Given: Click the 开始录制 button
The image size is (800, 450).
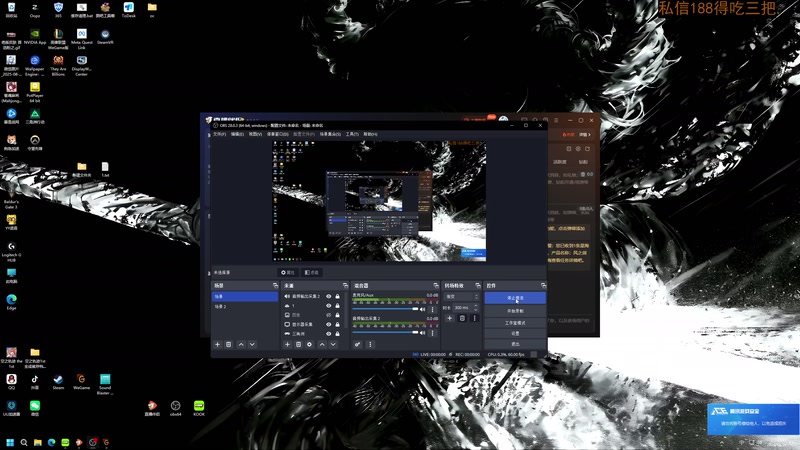Looking at the screenshot, I should 513,310.
